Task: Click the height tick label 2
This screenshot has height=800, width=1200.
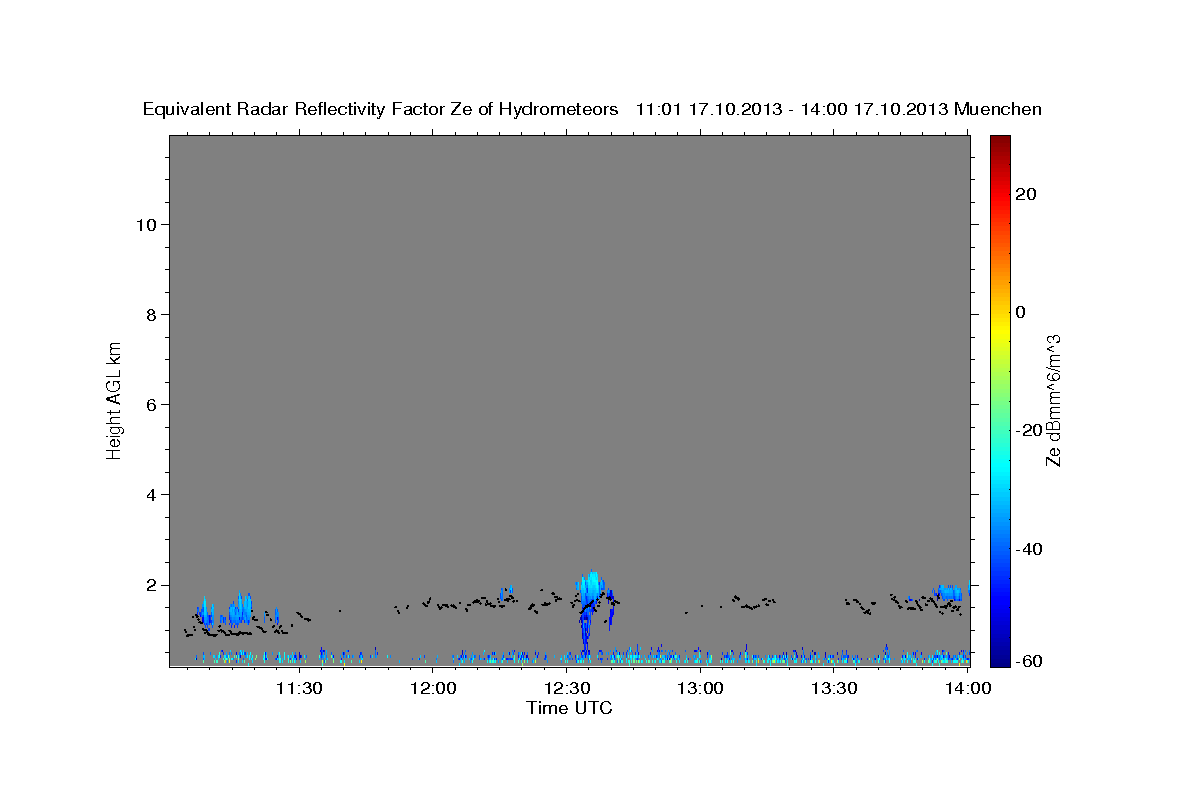Action: [152, 584]
